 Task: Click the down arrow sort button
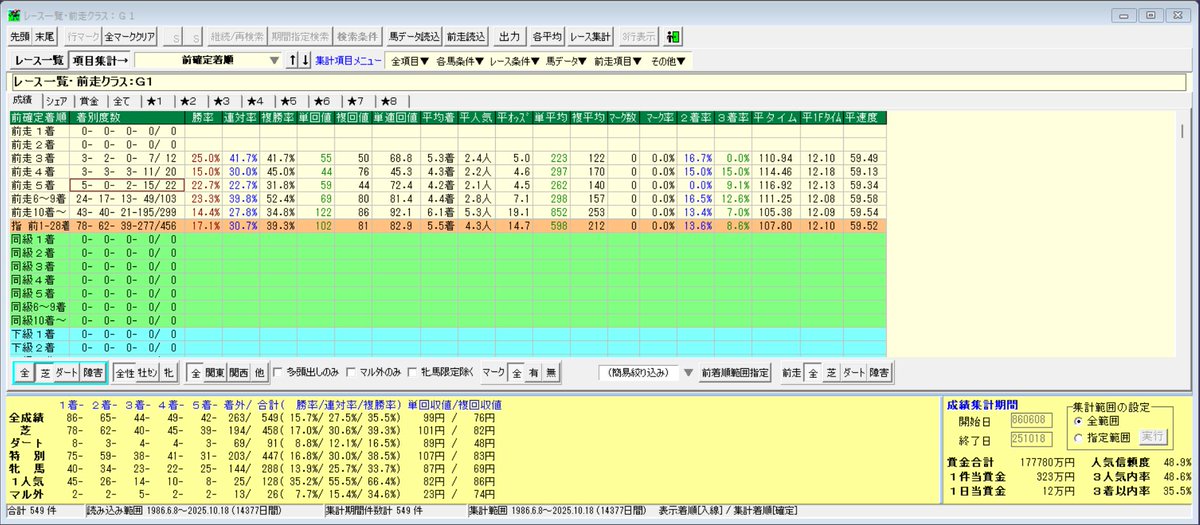click(305, 61)
